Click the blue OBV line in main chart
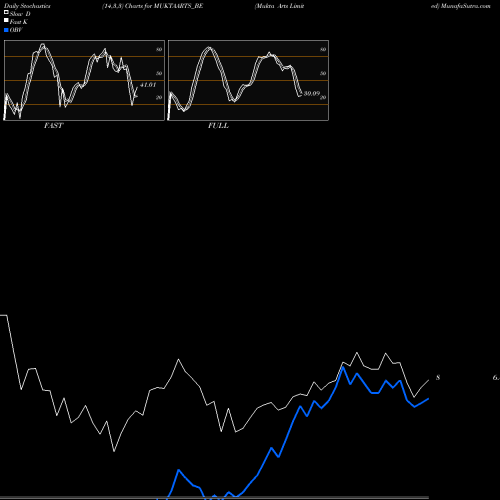Viewport: 500px width, 500px height. tap(286, 440)
